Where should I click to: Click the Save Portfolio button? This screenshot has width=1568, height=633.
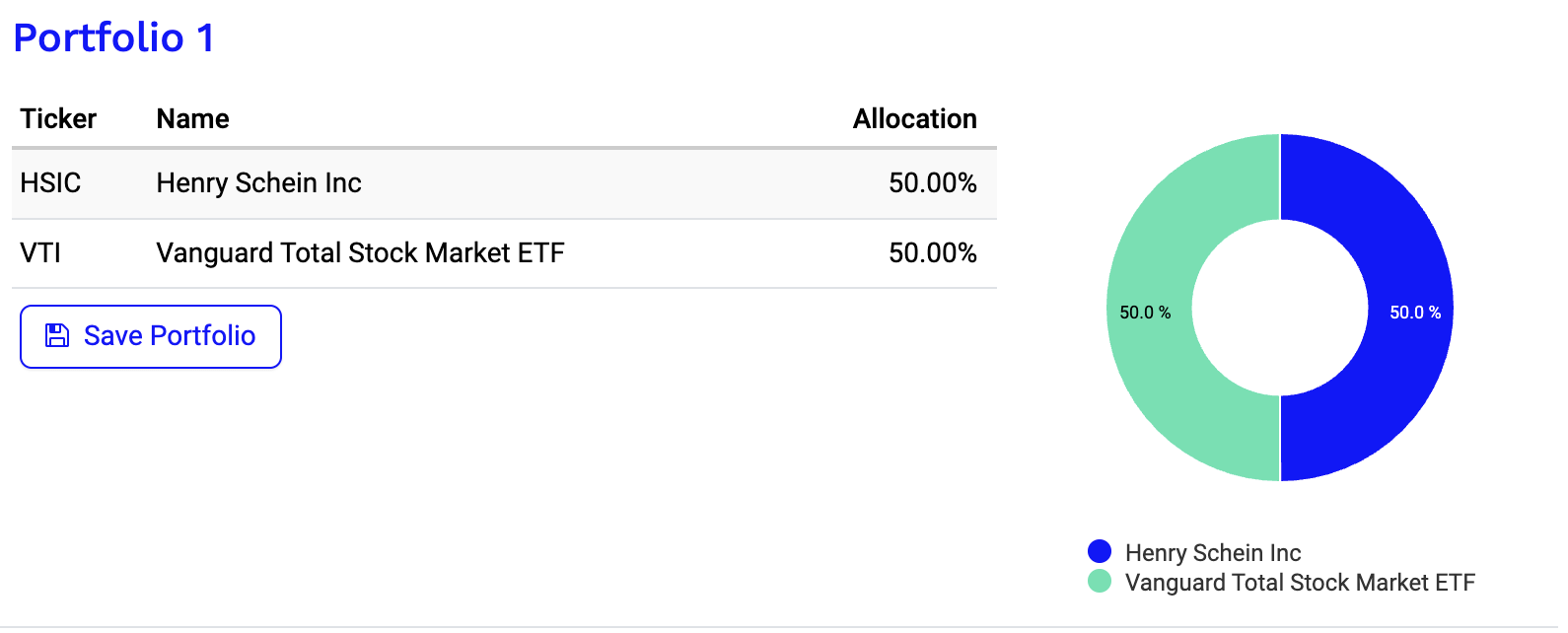151,336
